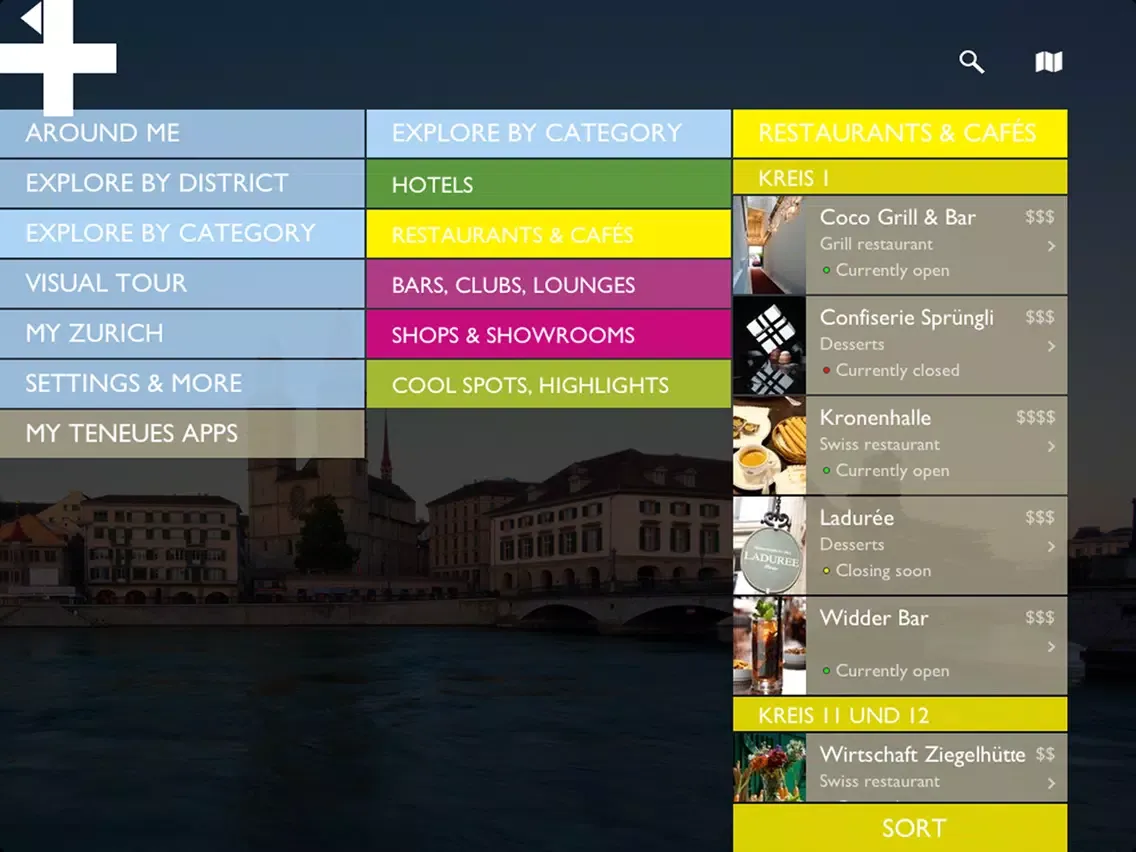Tap the Explore by Category column header
1136x852 pixels.
click(x=548, y=133)
